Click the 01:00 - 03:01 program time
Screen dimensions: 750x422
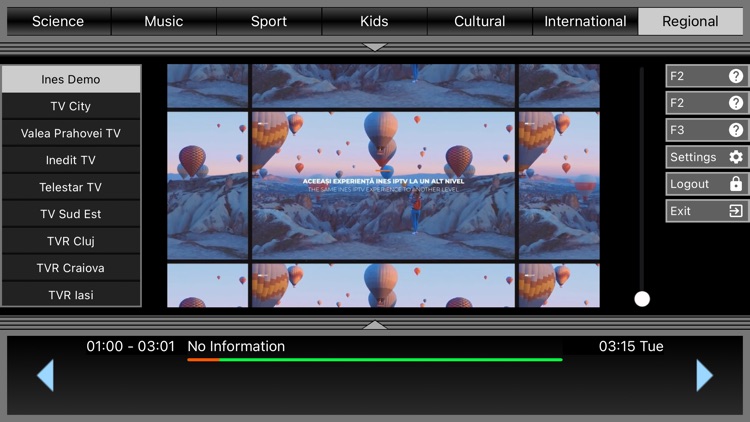131,346
